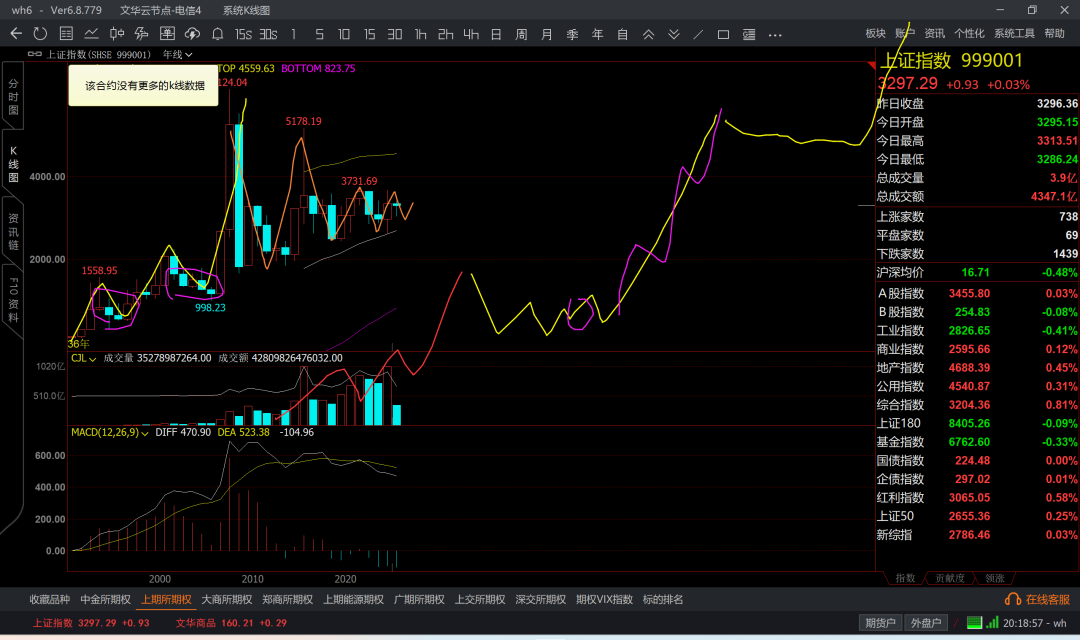The height and width of the screenshot is (640, 1080).
Task: Open the quote list table icon
Action: click(65, 34)
